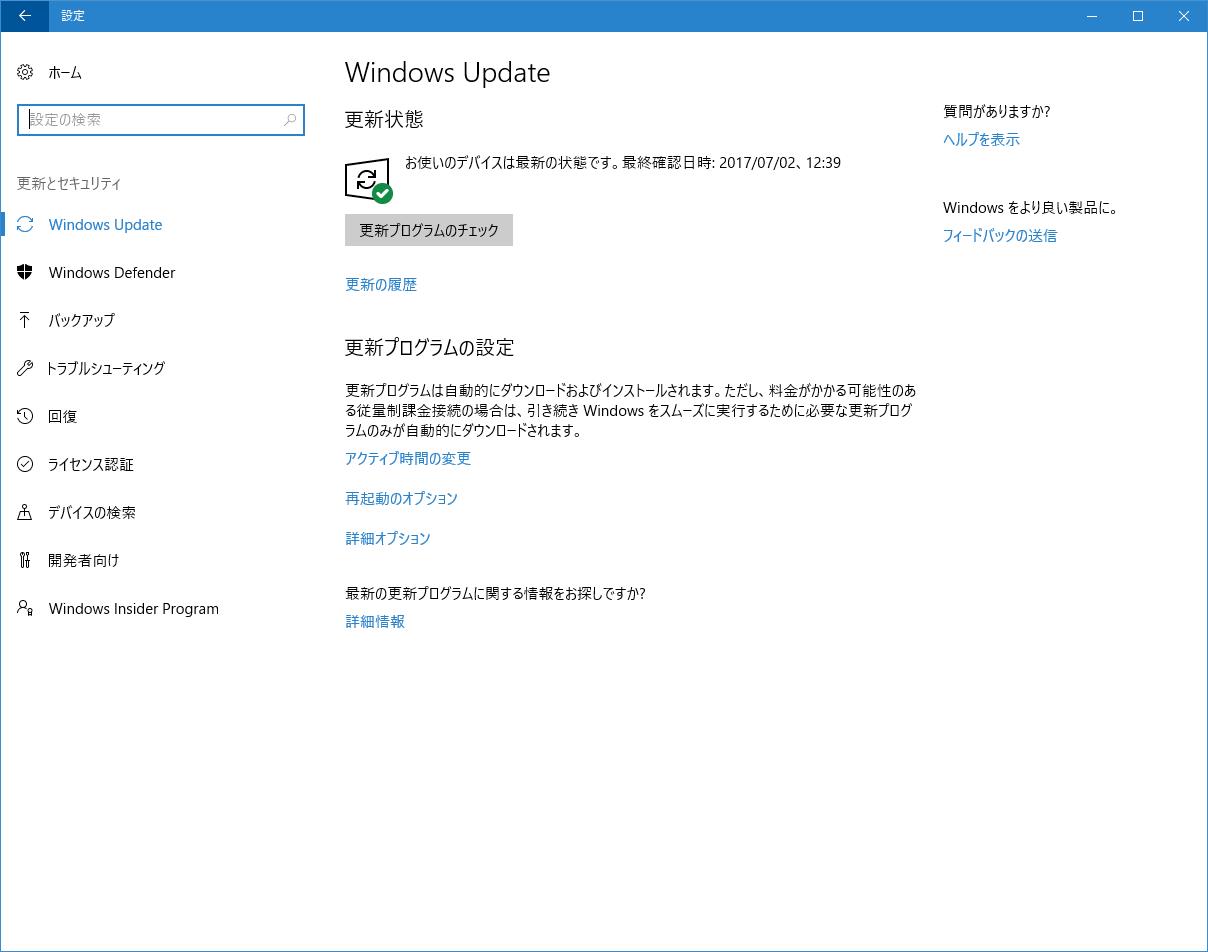This screenshot has height=952, width=1208.
Task: Open 再起動のオプション link
Action: point(401,499)
